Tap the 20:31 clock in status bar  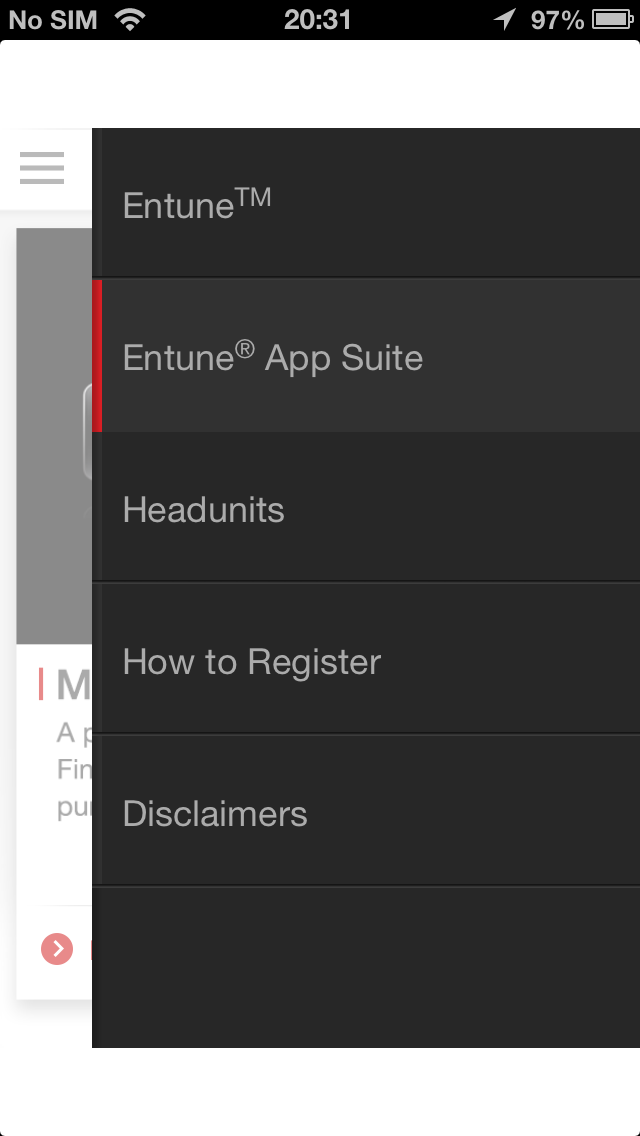(x=317, y=20)
